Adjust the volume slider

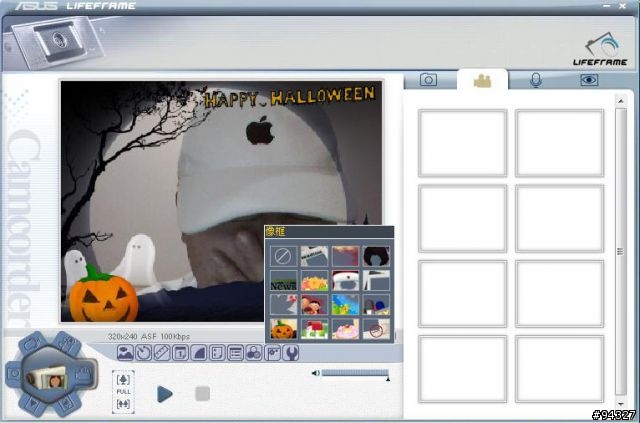pos(355,373)
